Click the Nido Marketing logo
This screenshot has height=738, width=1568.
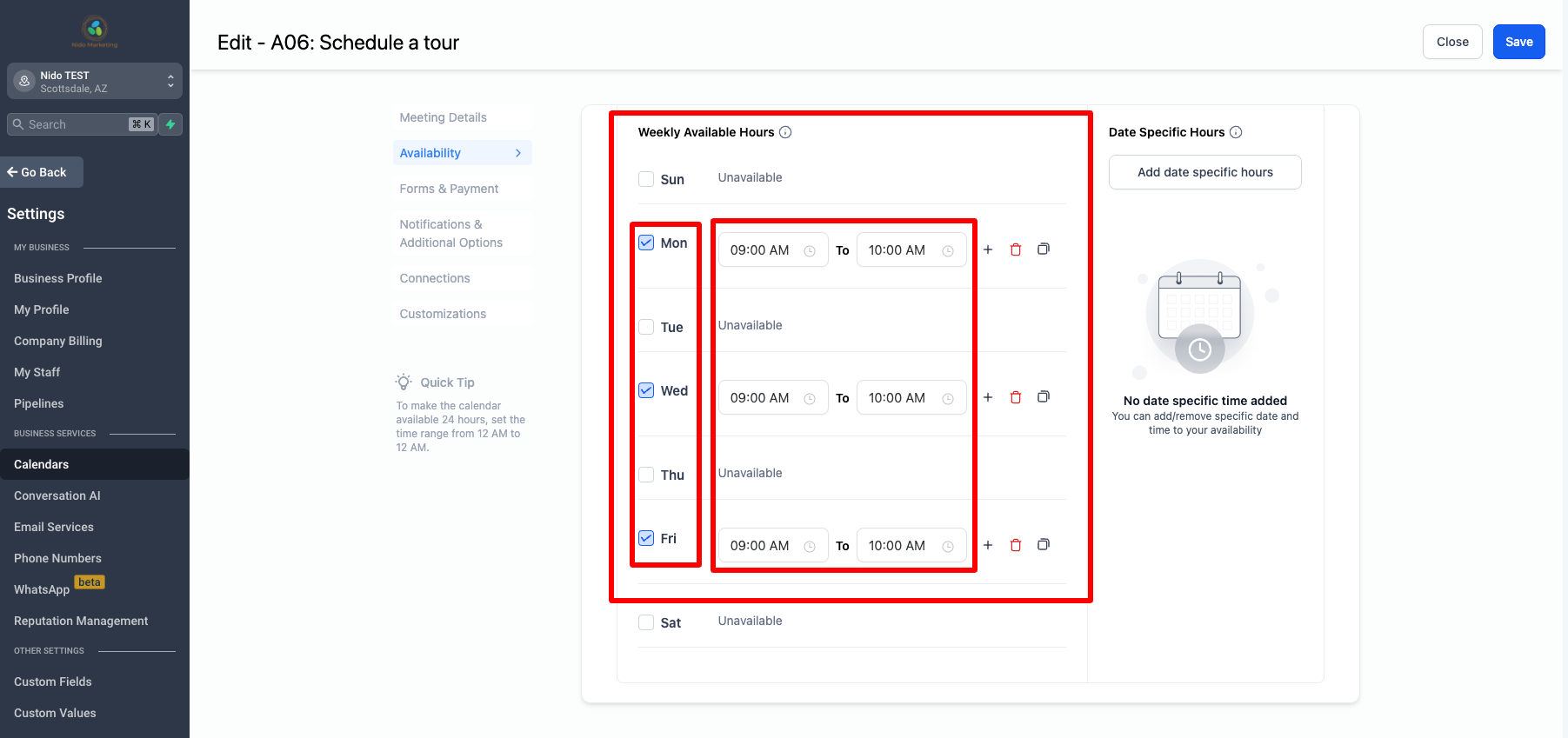(x=95, y=31)
